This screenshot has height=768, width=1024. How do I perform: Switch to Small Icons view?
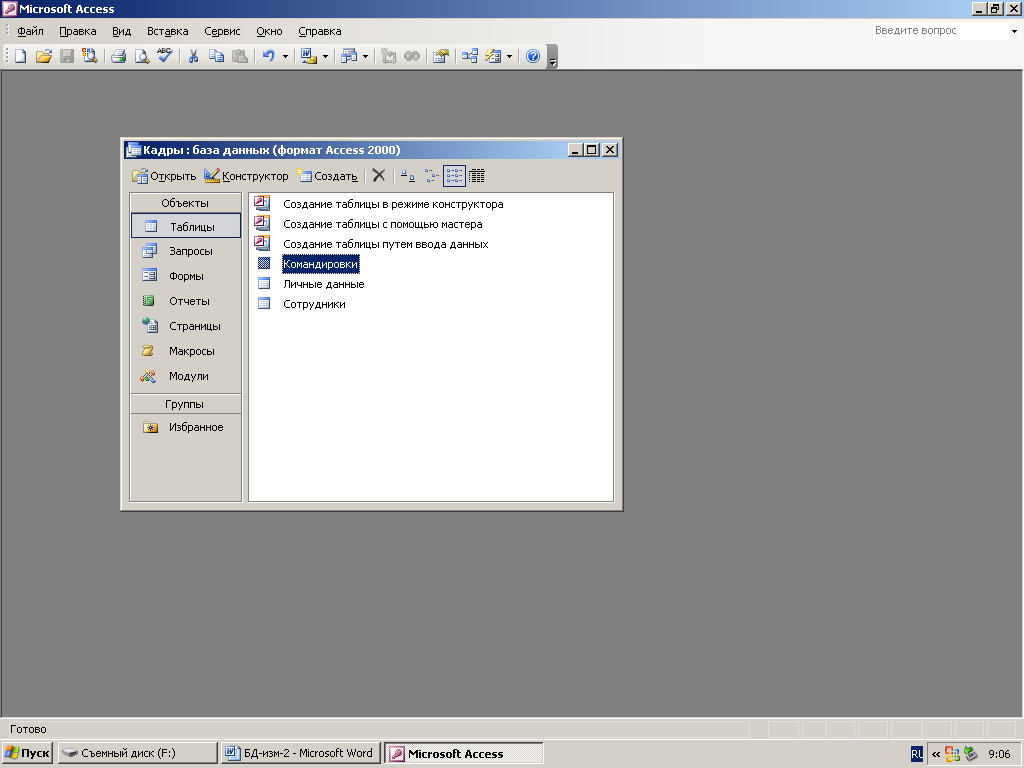point(431,176)
